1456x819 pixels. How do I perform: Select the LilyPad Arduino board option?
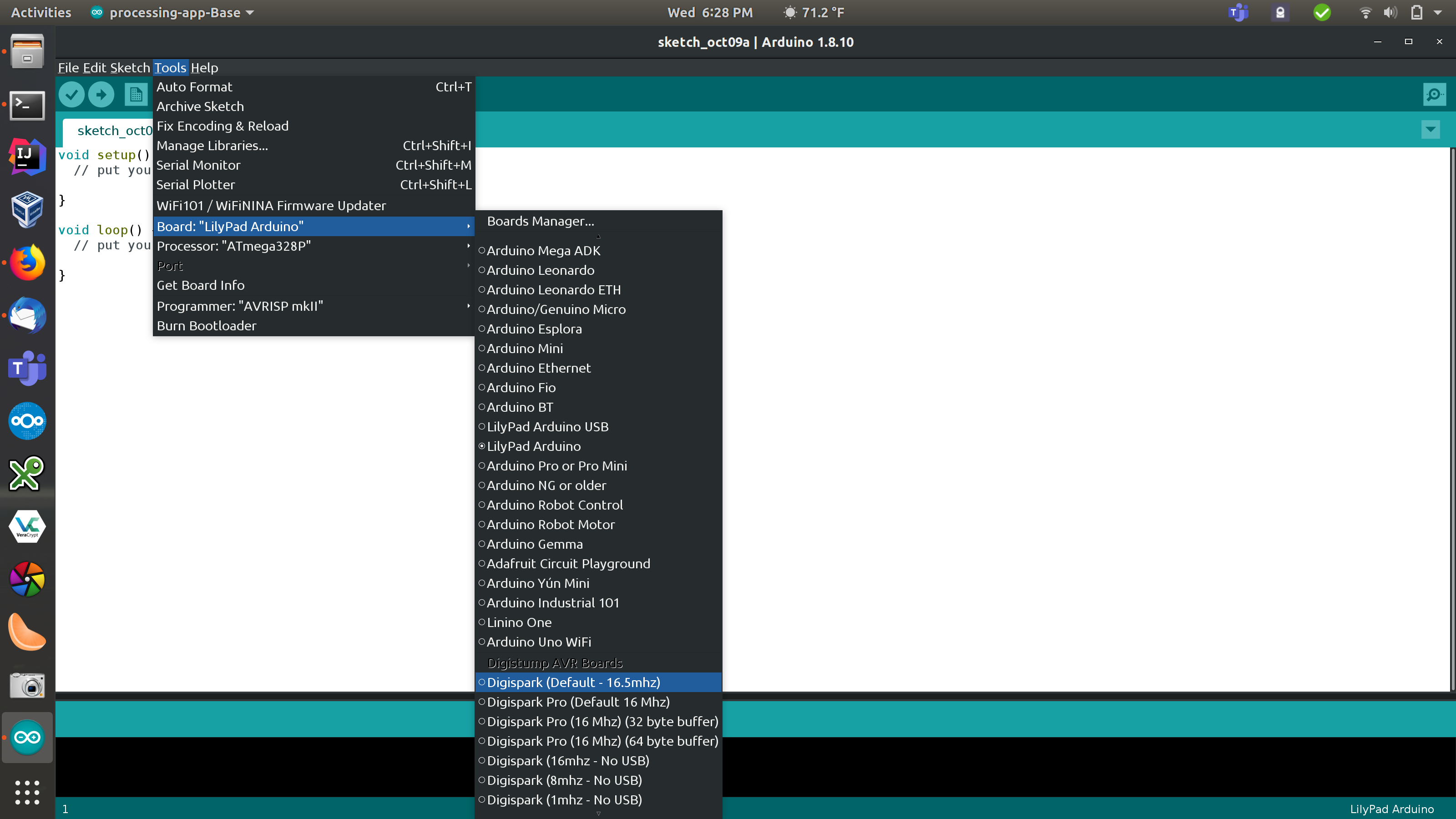[599, 446]
